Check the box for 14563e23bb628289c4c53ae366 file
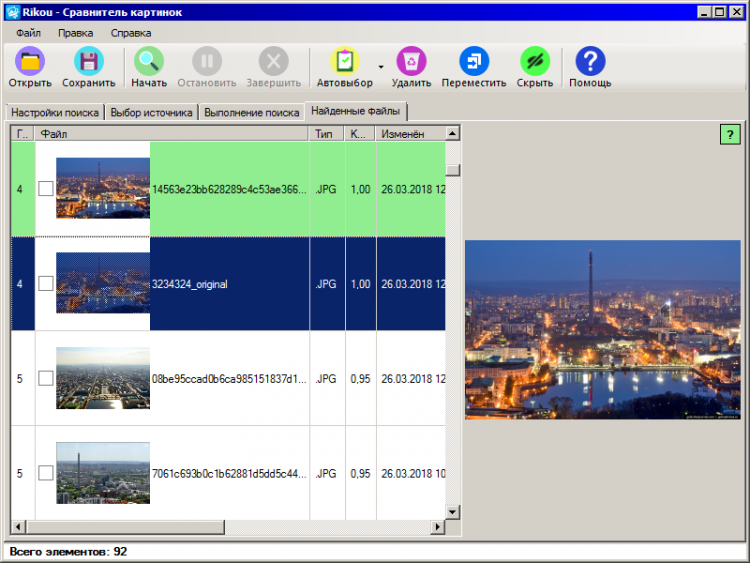This screenshot has height=563, width=750. point(46,188)
